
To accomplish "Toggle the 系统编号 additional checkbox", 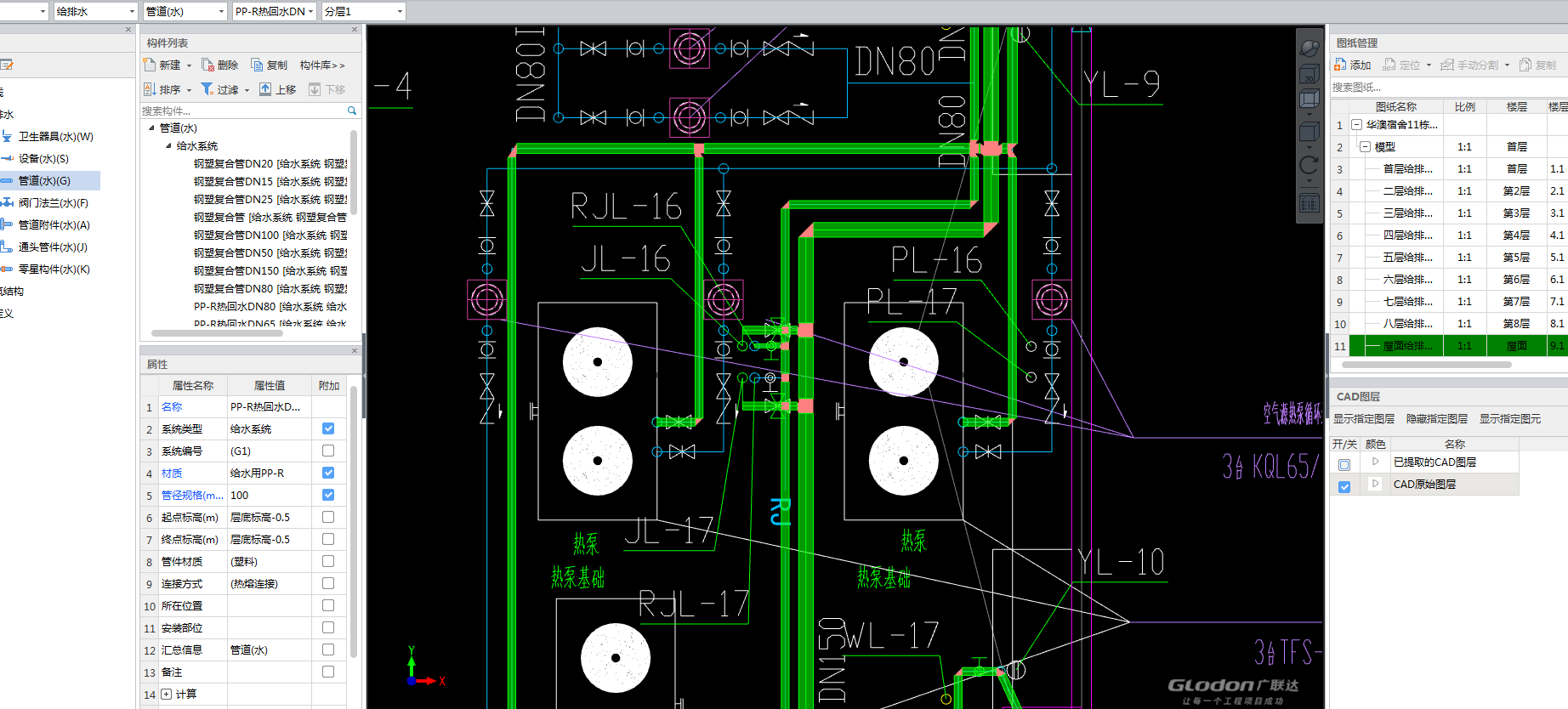I will 328,451.
